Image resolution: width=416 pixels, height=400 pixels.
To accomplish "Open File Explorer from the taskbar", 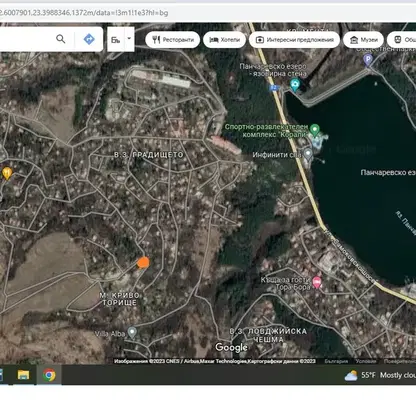I will click(x=23, y=375).
